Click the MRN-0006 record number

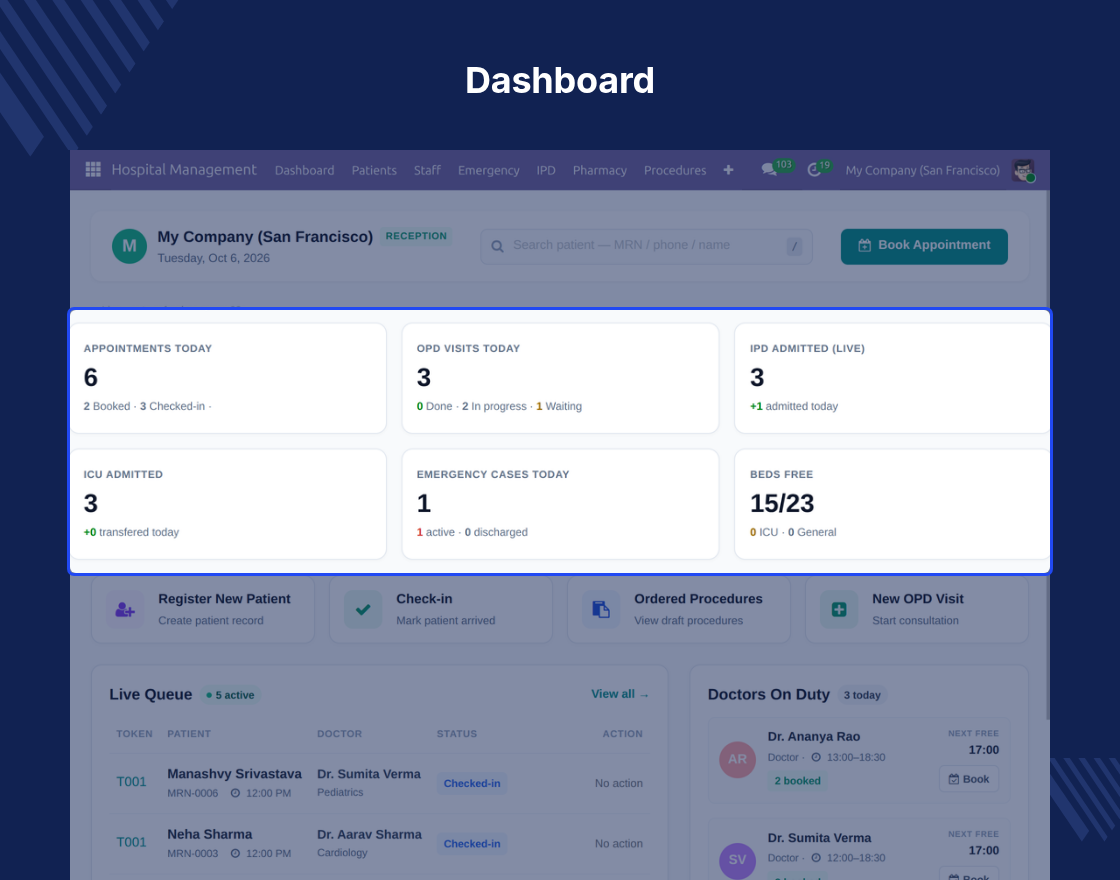click(x=193, y=793)
